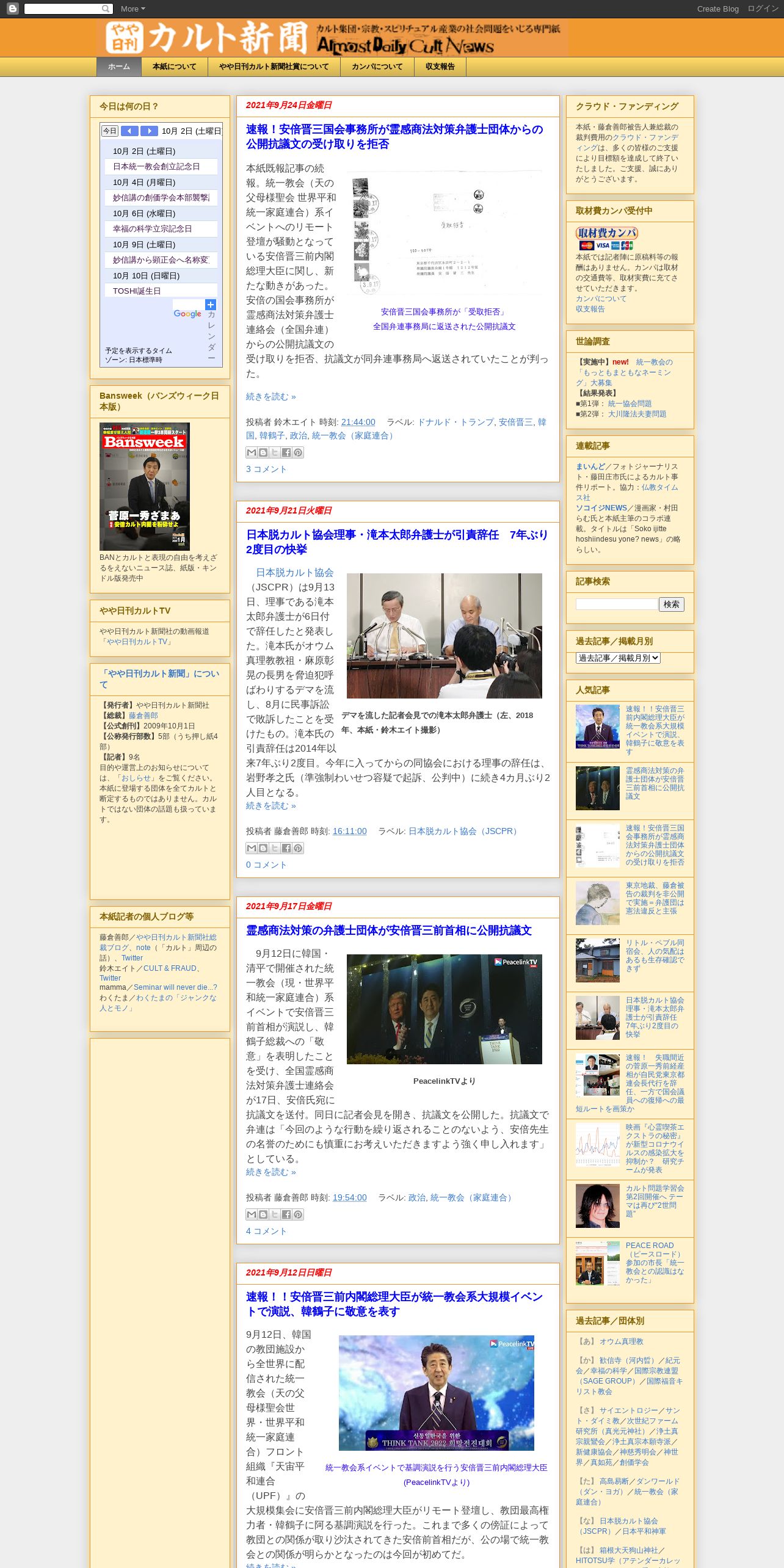This screenshot has width=784, height=1568.
Task: Click the magnifier icon in navbar search
Action: pos(106,9)
